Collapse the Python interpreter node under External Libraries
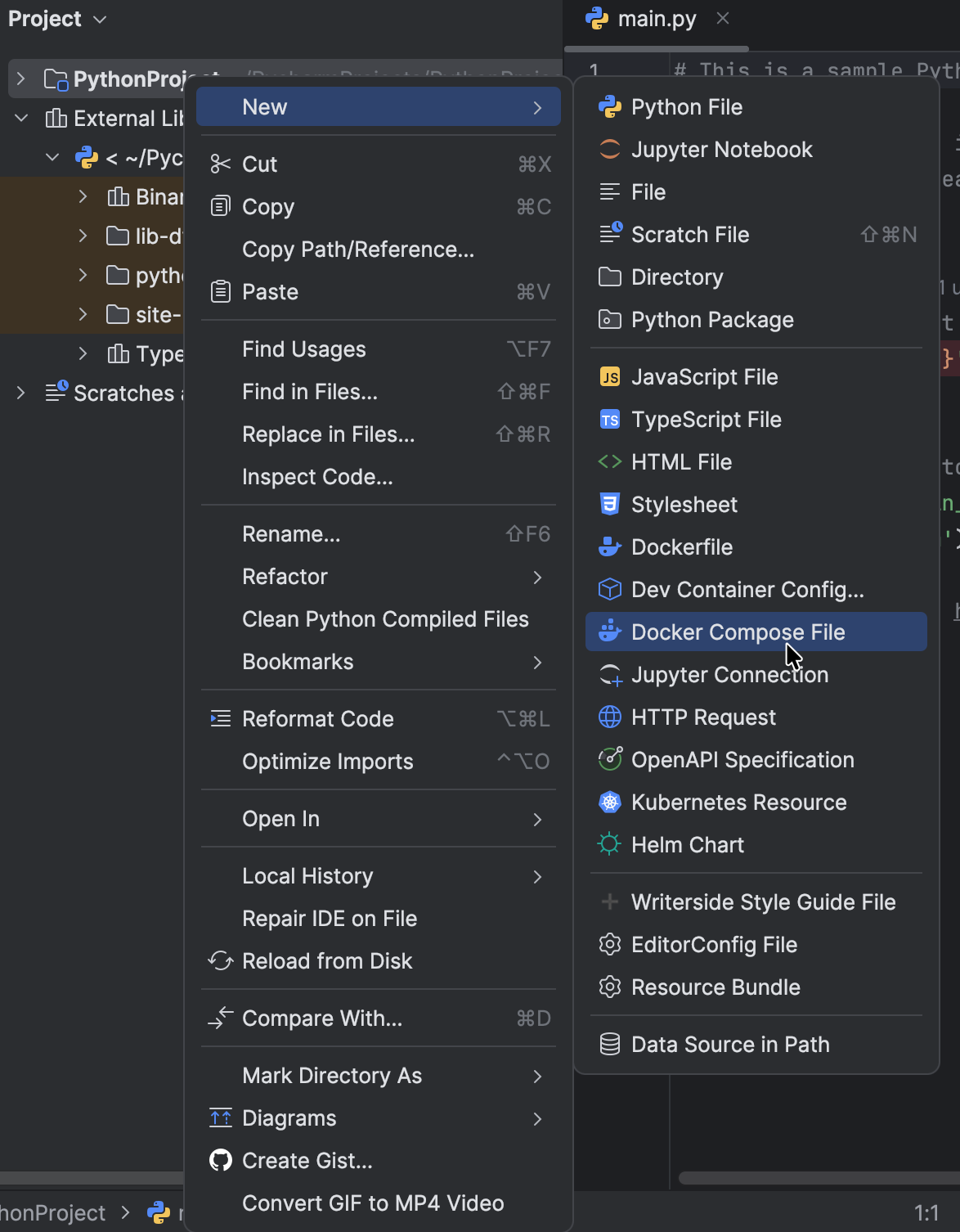Image resolution: width=960 pixels, height=1232 pixels. (52, 157)
